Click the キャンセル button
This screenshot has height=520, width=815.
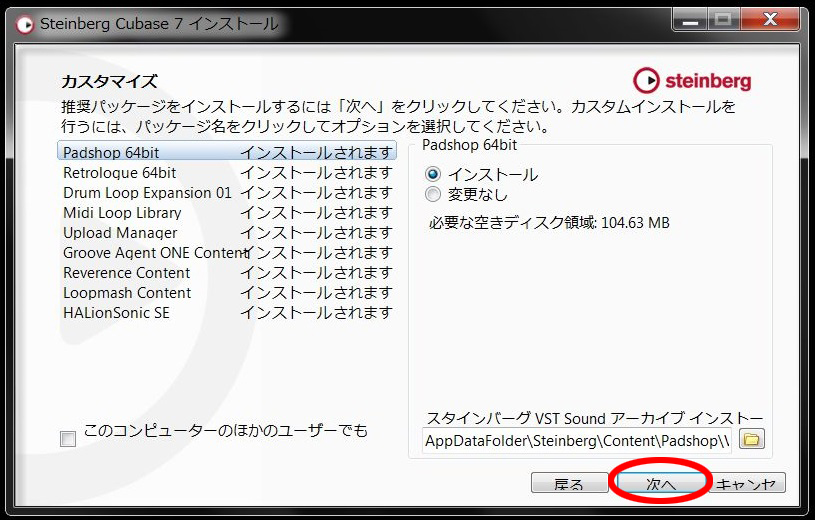(x=747, y=483)
